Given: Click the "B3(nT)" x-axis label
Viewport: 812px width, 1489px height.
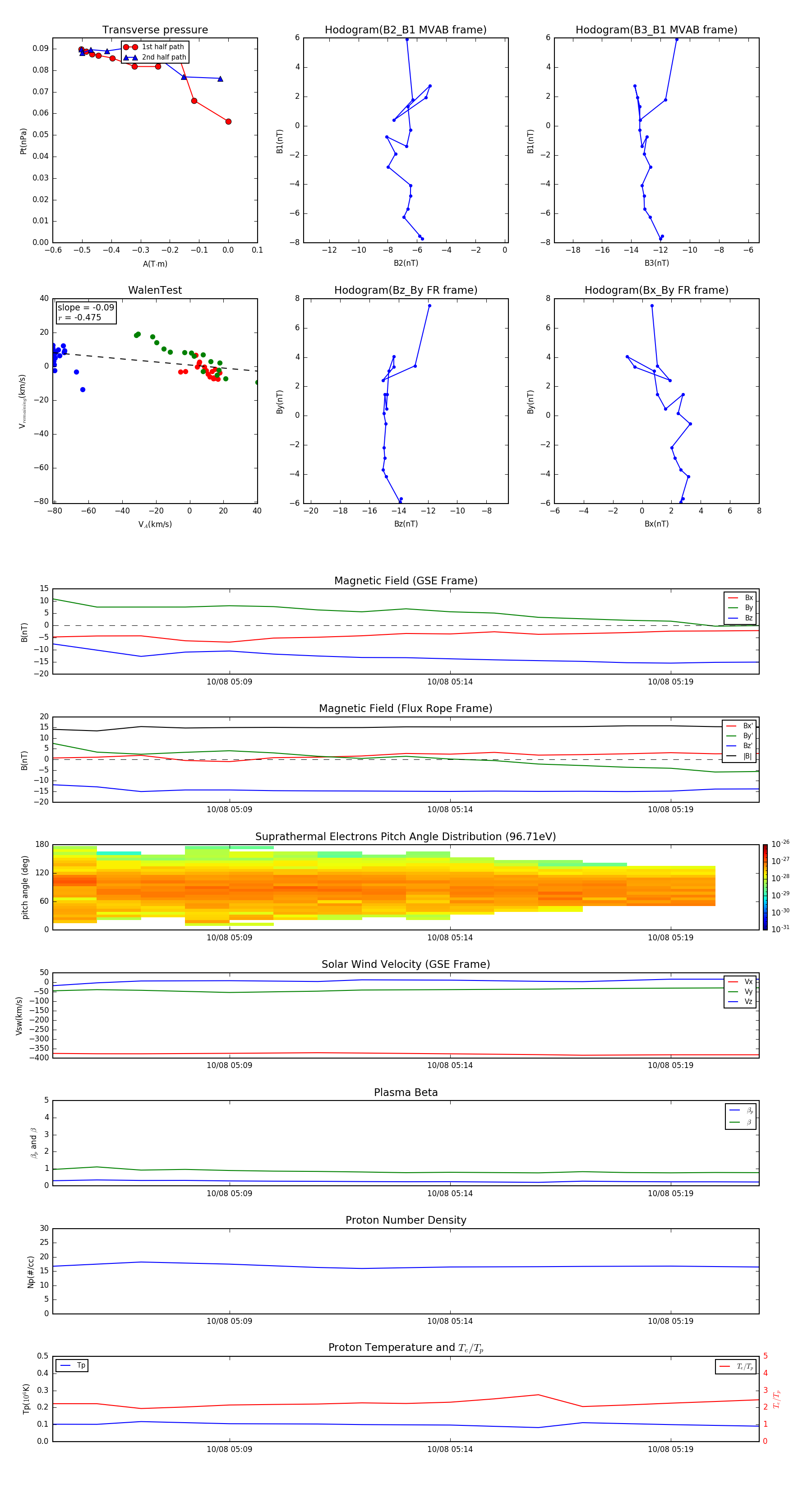Looking at the screenshot, I should (x=656, y=263).
